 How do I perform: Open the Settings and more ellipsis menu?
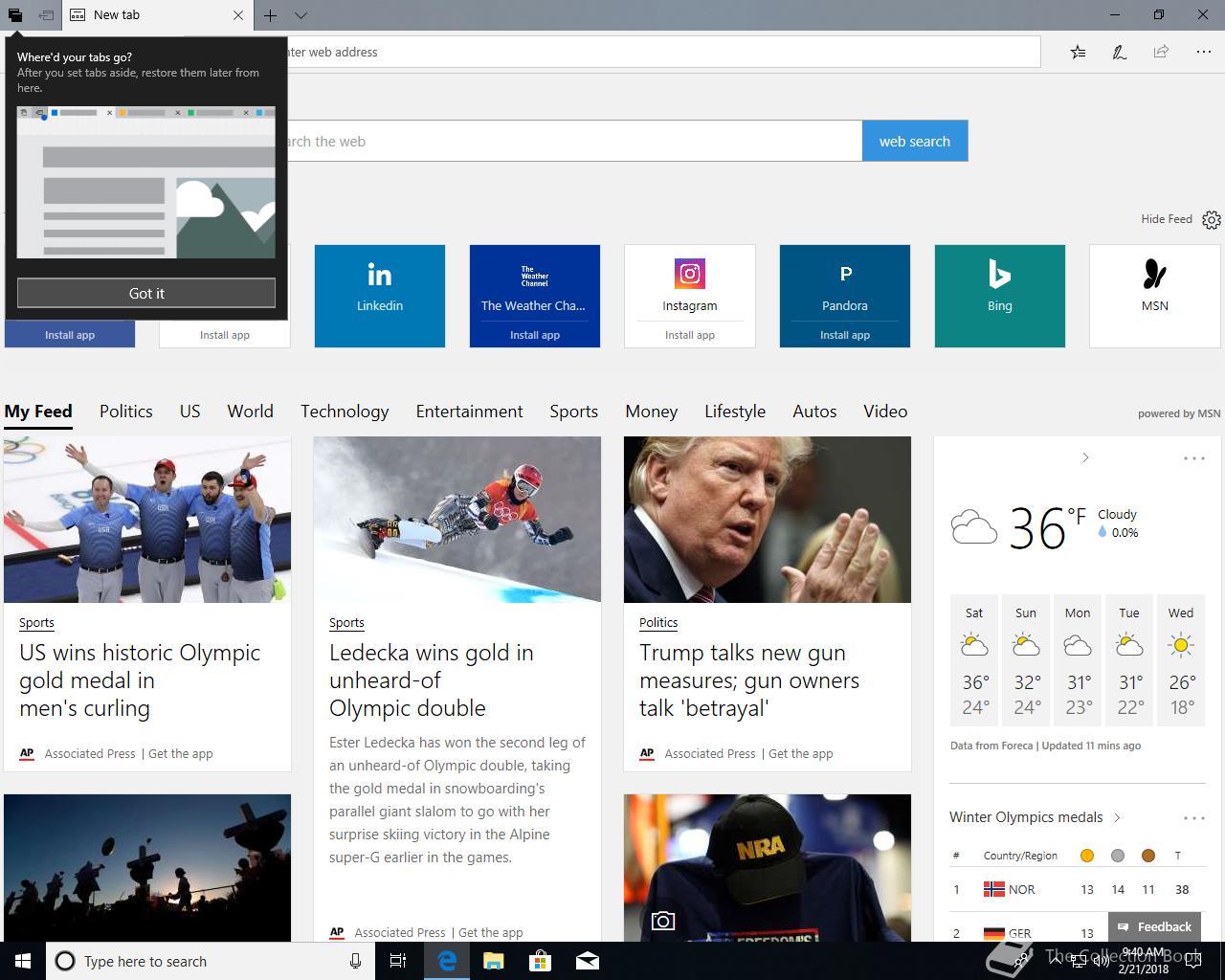1204,52
